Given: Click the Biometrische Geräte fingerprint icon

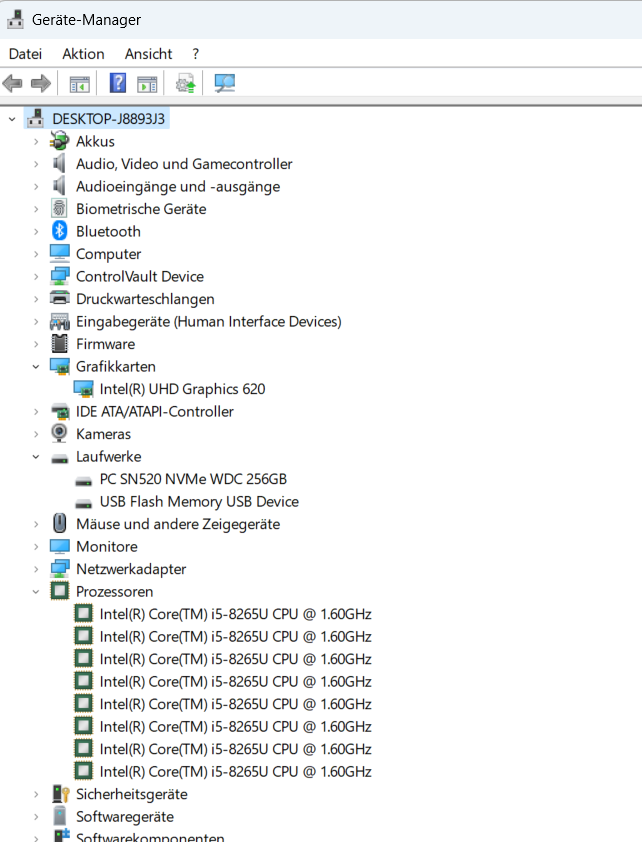Looking at the screenshot, I should (x=60, y=209).
